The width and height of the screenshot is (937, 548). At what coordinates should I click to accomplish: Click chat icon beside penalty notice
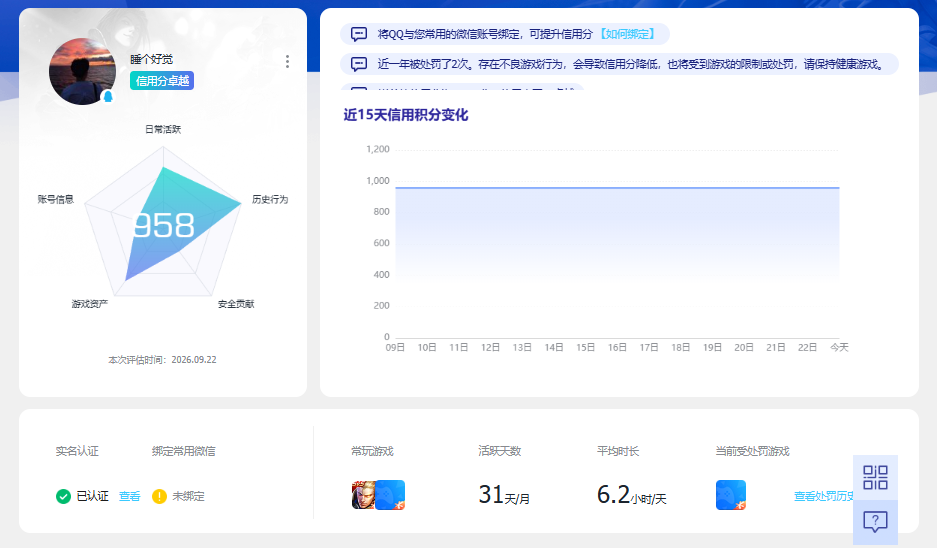359,64
